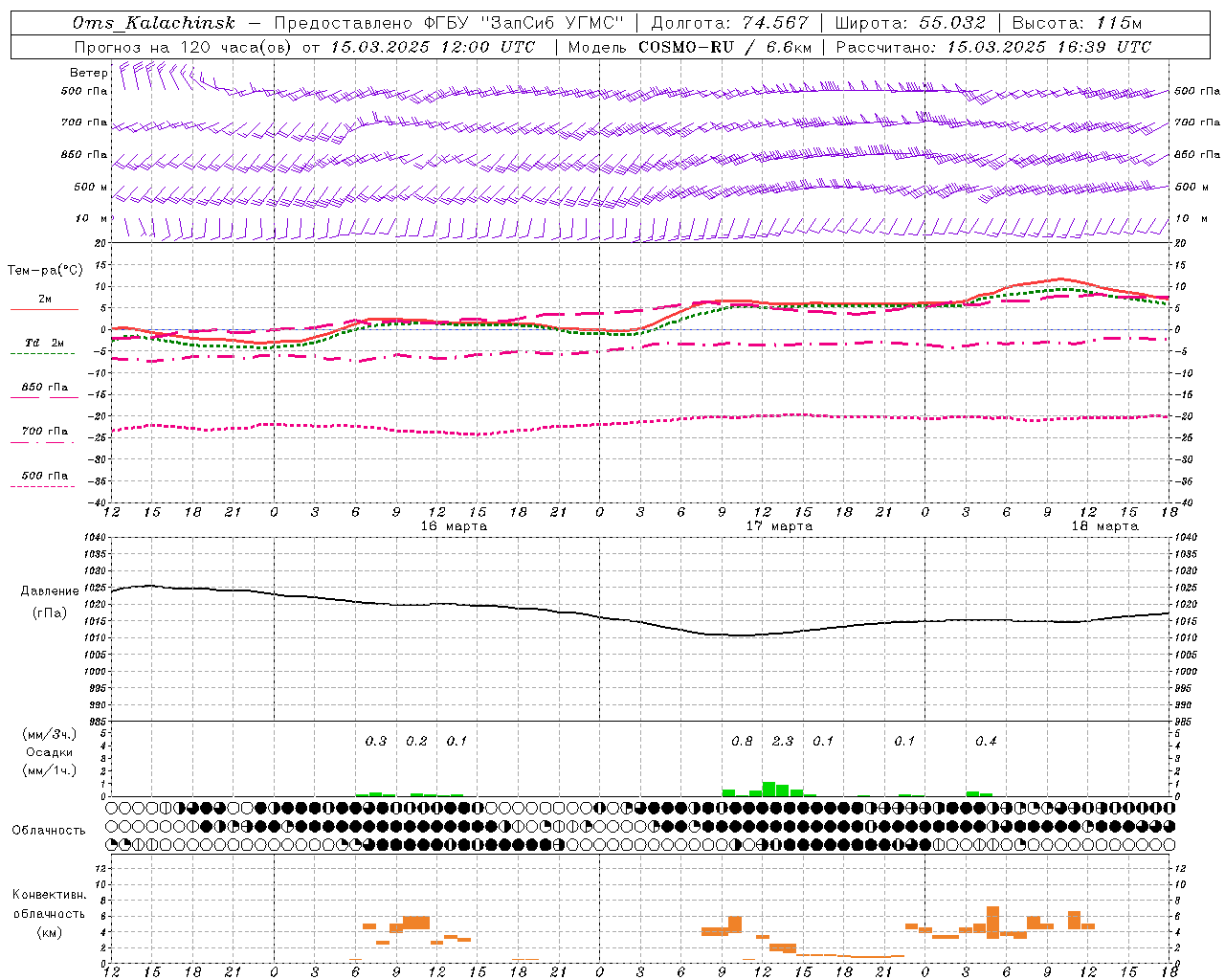Click the station name Oms_Kalachinsk in header
Viewport: 1225px width, 980px height.
153,23
